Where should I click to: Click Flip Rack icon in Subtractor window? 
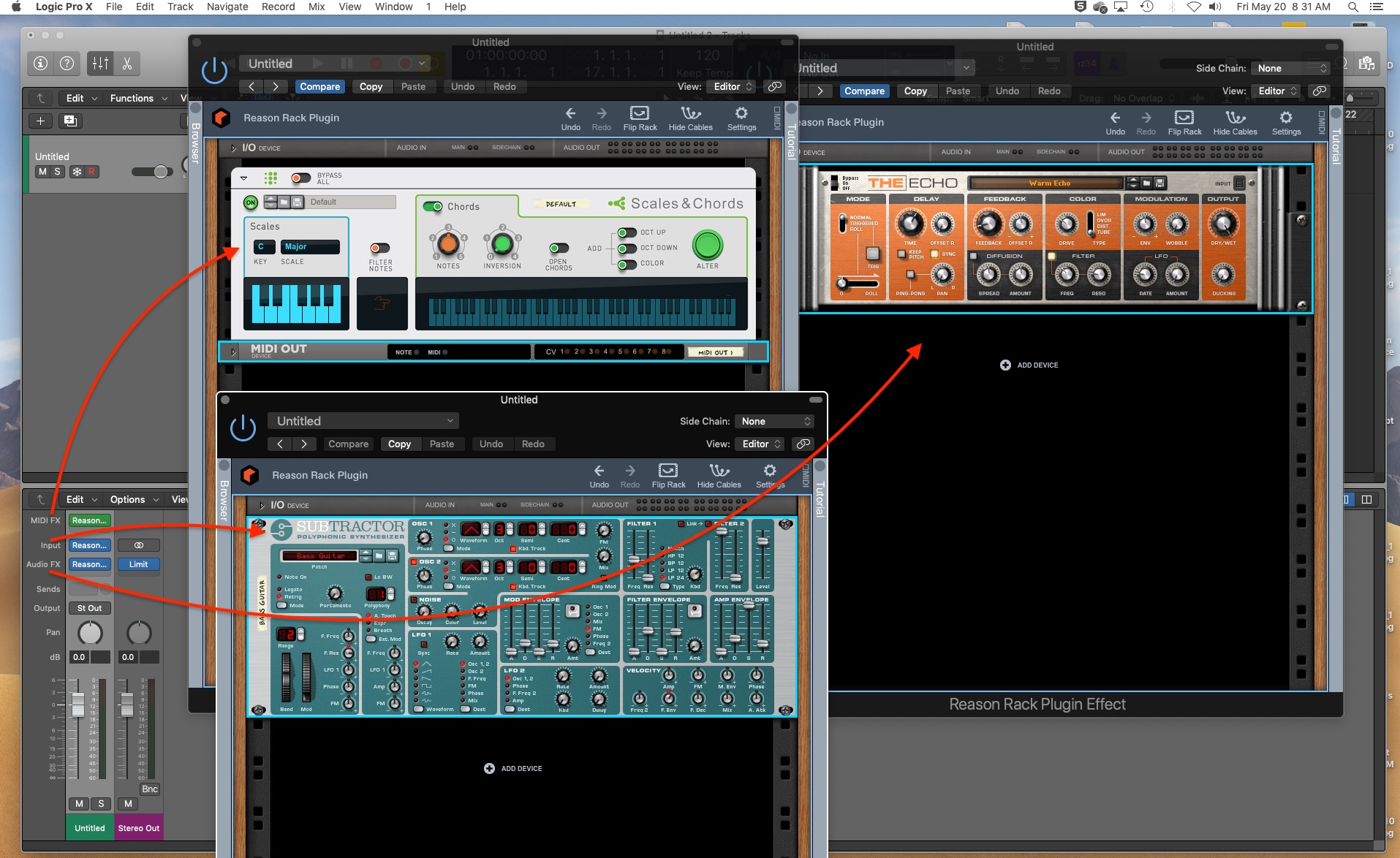click(668, 471)
